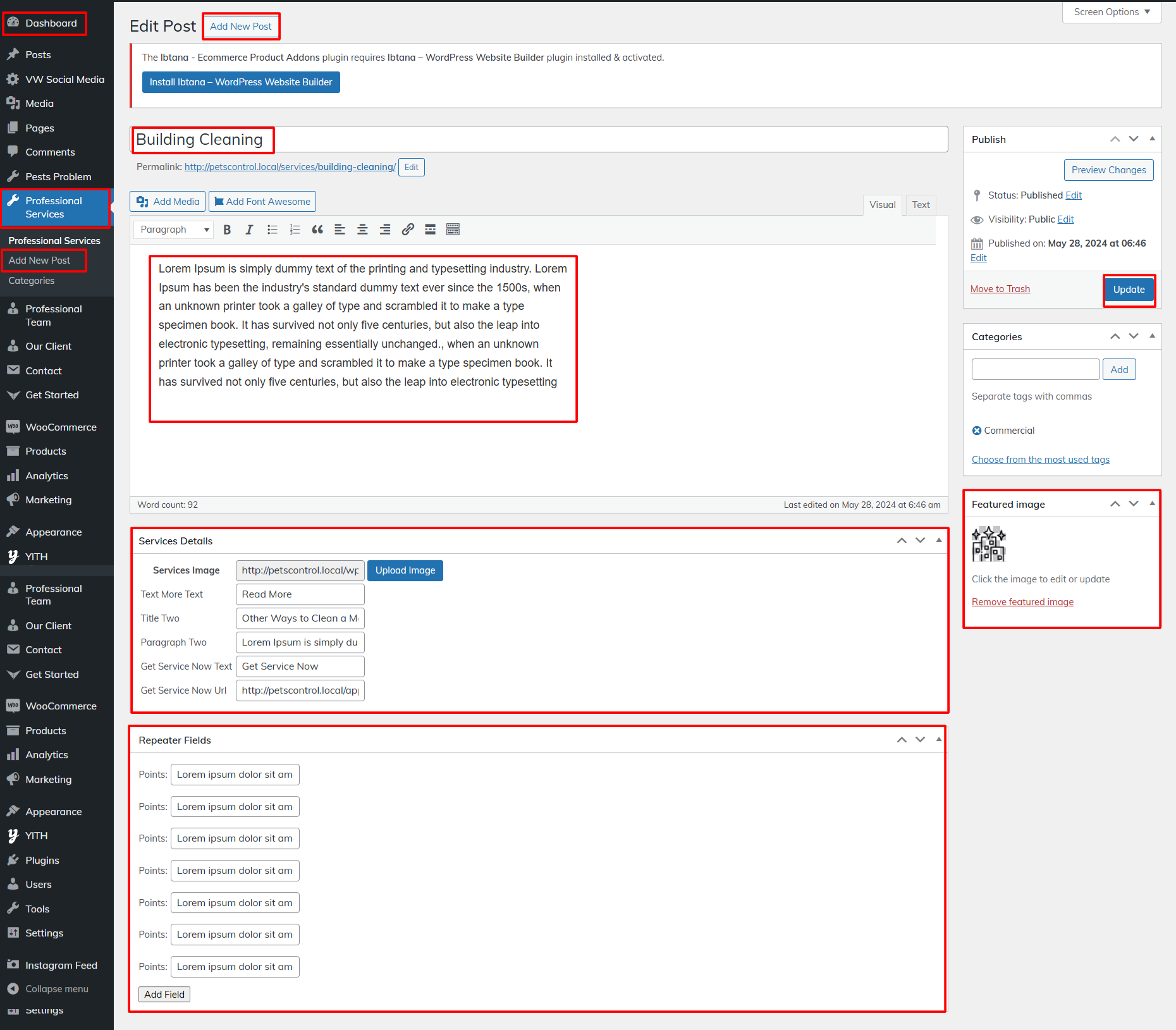Apply italic formatting in the editor
The width and height of the screenshot is (1176, 1030).
coord(249,230)
